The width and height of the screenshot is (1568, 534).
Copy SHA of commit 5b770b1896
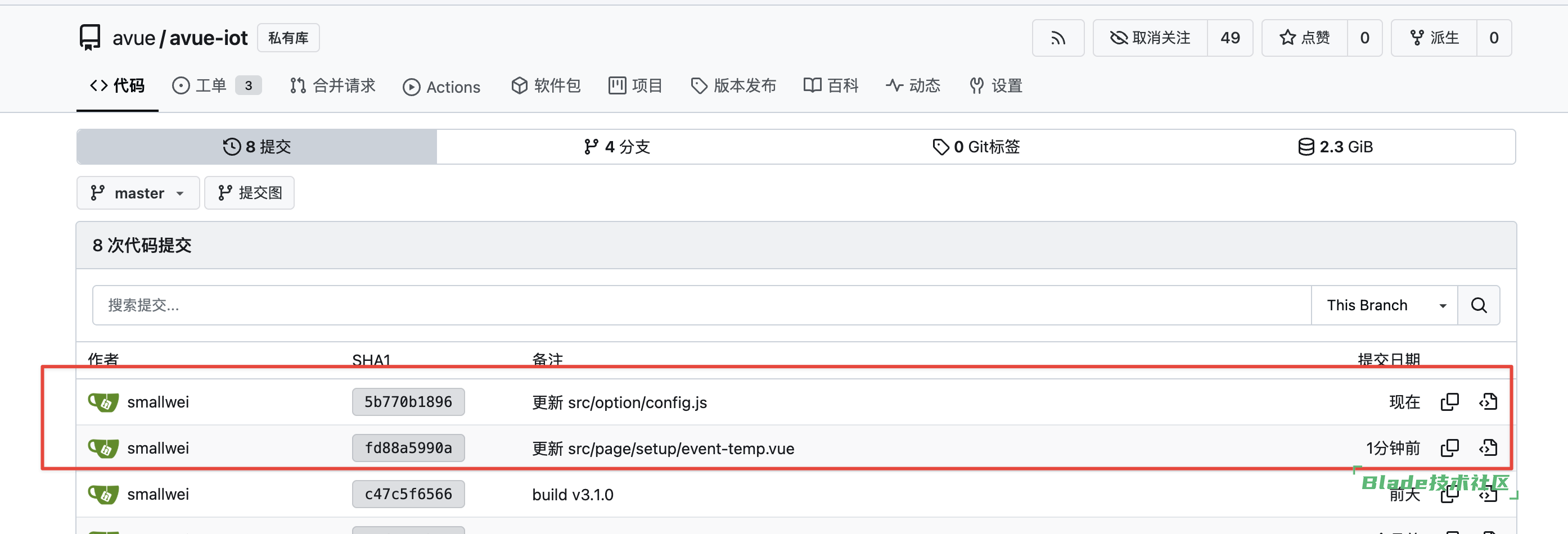click(x=1449, y=402)
